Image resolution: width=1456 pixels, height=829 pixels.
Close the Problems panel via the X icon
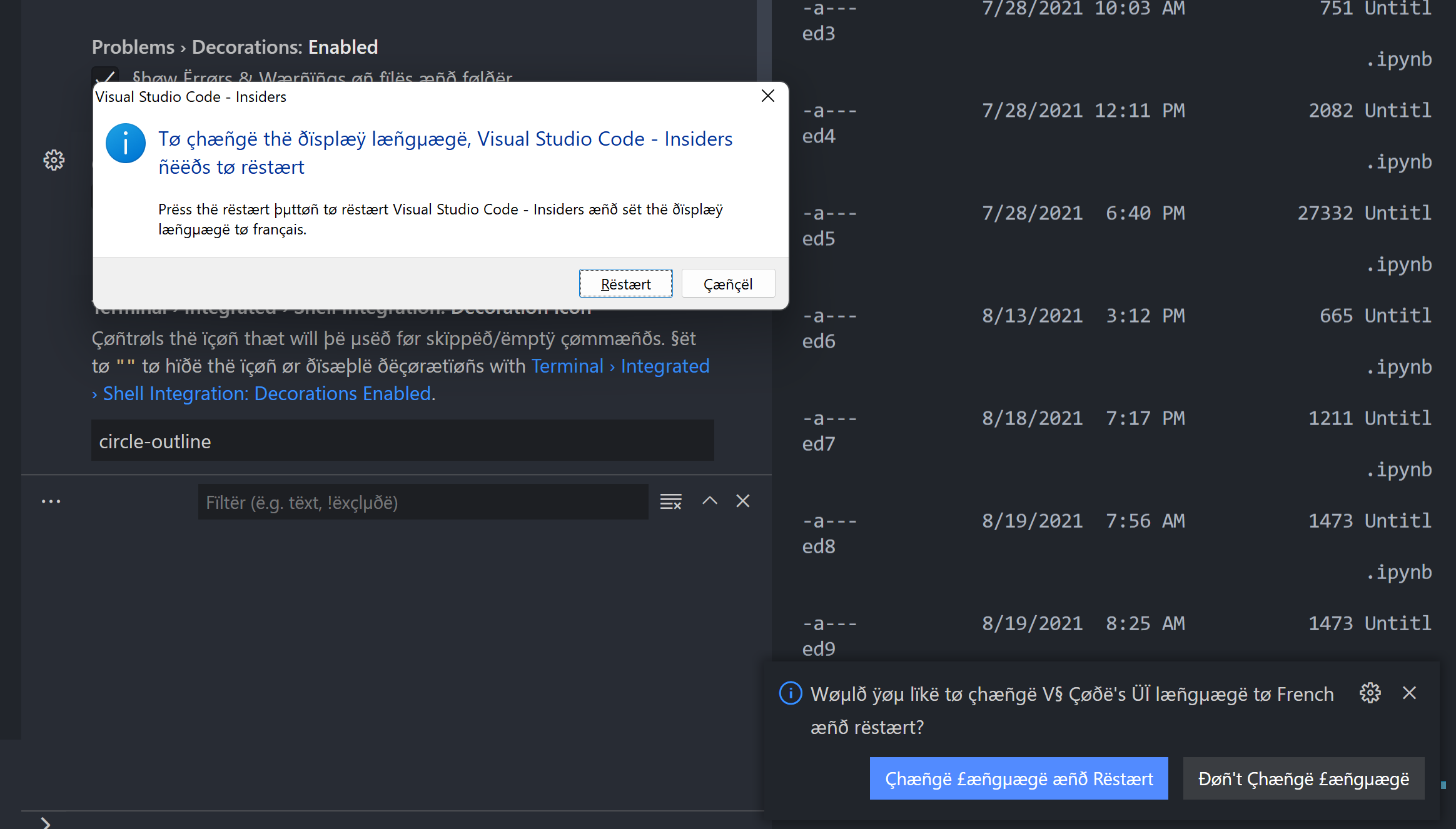[743, 501]
